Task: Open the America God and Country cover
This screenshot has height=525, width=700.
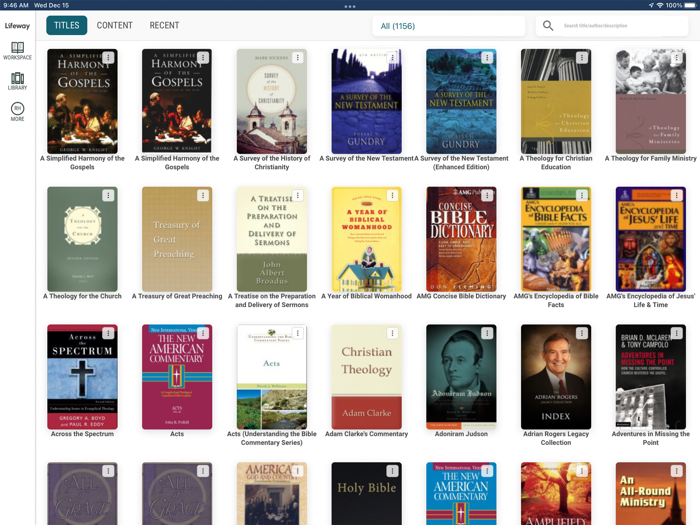Action: tap(271, 493)
